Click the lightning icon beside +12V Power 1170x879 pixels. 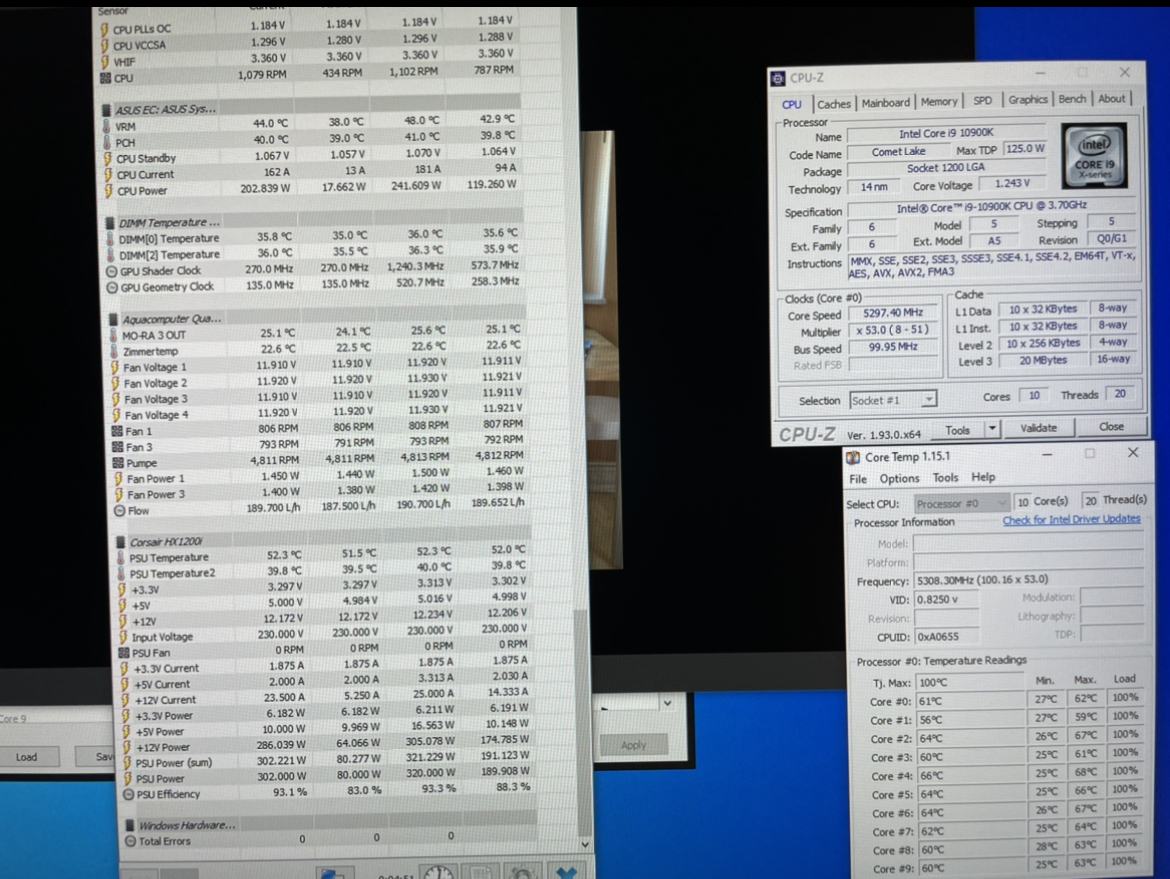[x=126, y=746]
